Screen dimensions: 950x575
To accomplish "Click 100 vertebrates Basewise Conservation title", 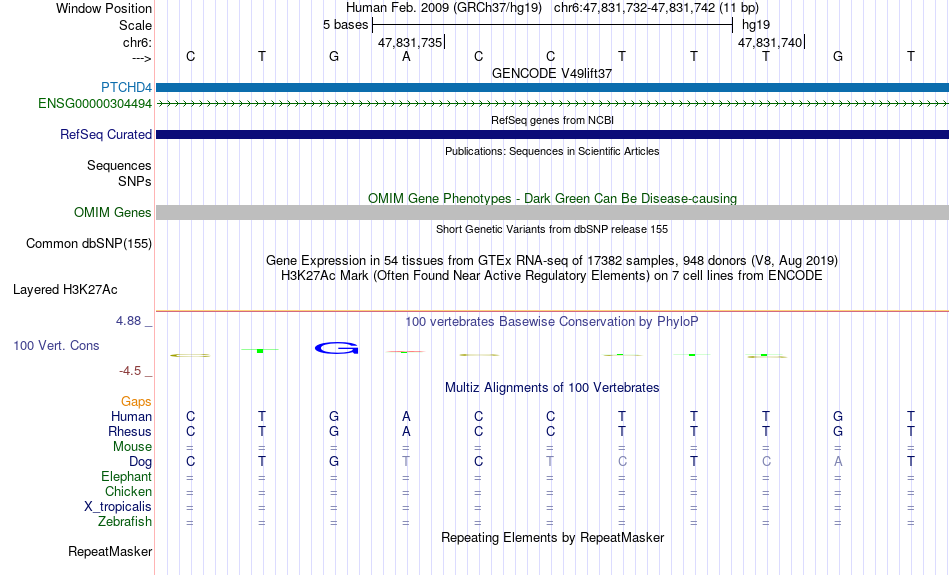I will tap(552, 322).
